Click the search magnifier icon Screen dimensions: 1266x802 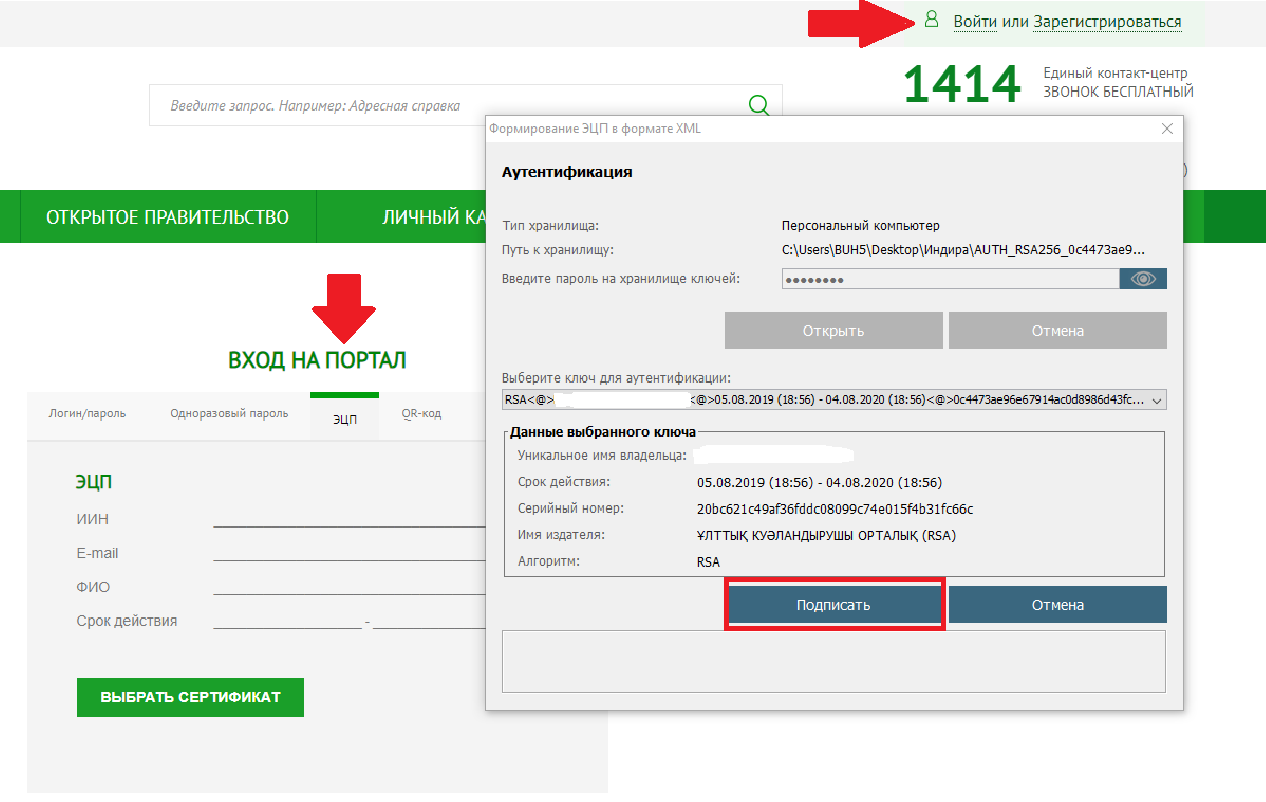tap(759, 105)
